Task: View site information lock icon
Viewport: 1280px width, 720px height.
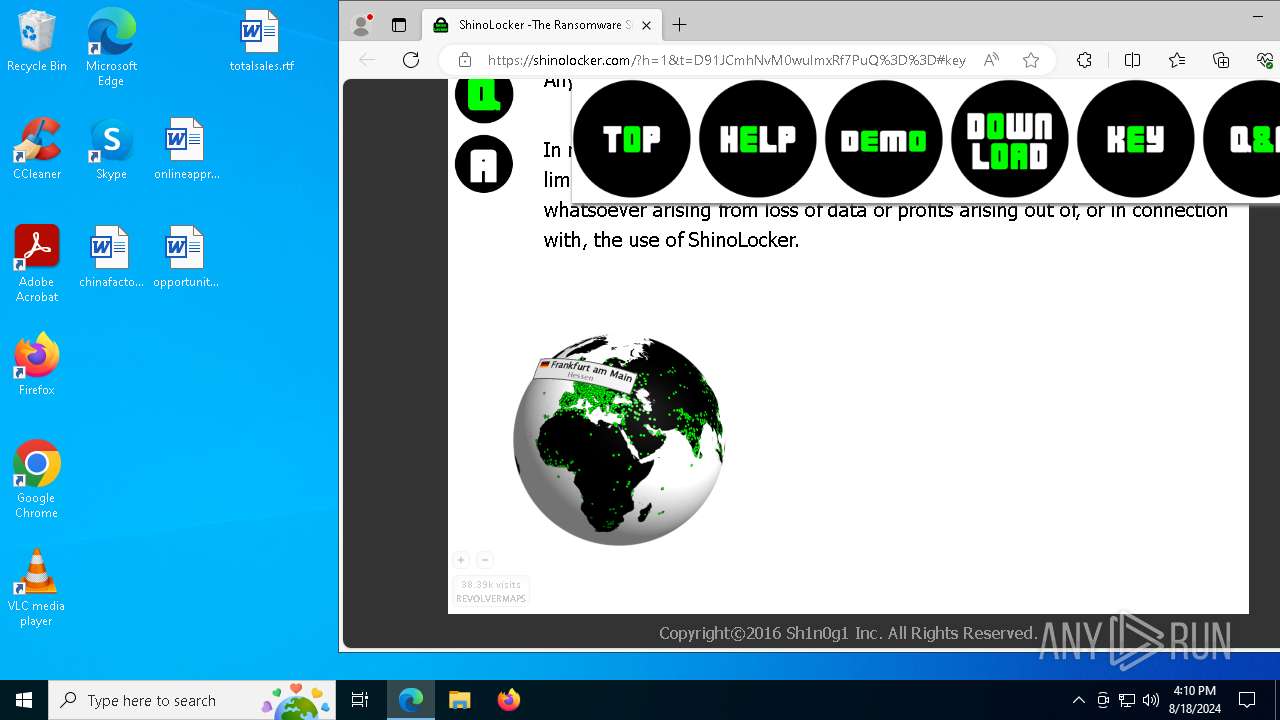Action: tap(464, 60)
